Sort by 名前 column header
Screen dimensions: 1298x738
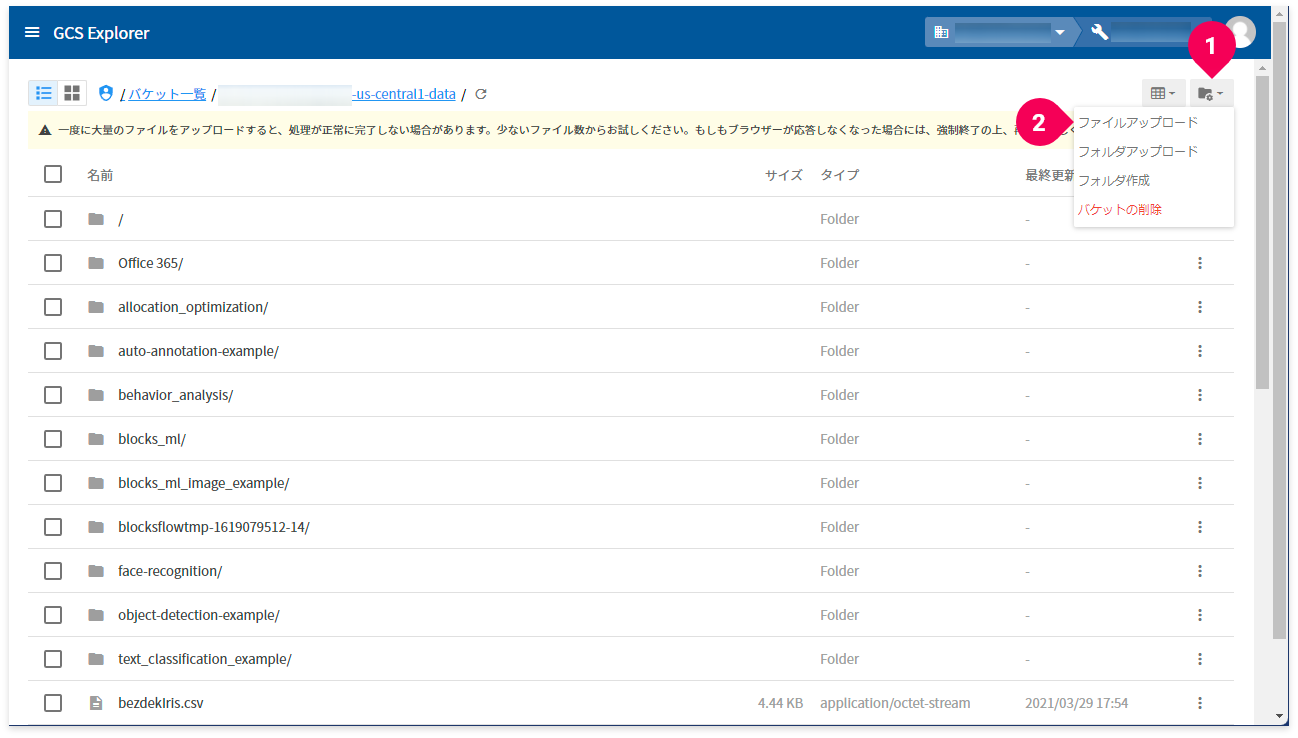click(100, 175)
